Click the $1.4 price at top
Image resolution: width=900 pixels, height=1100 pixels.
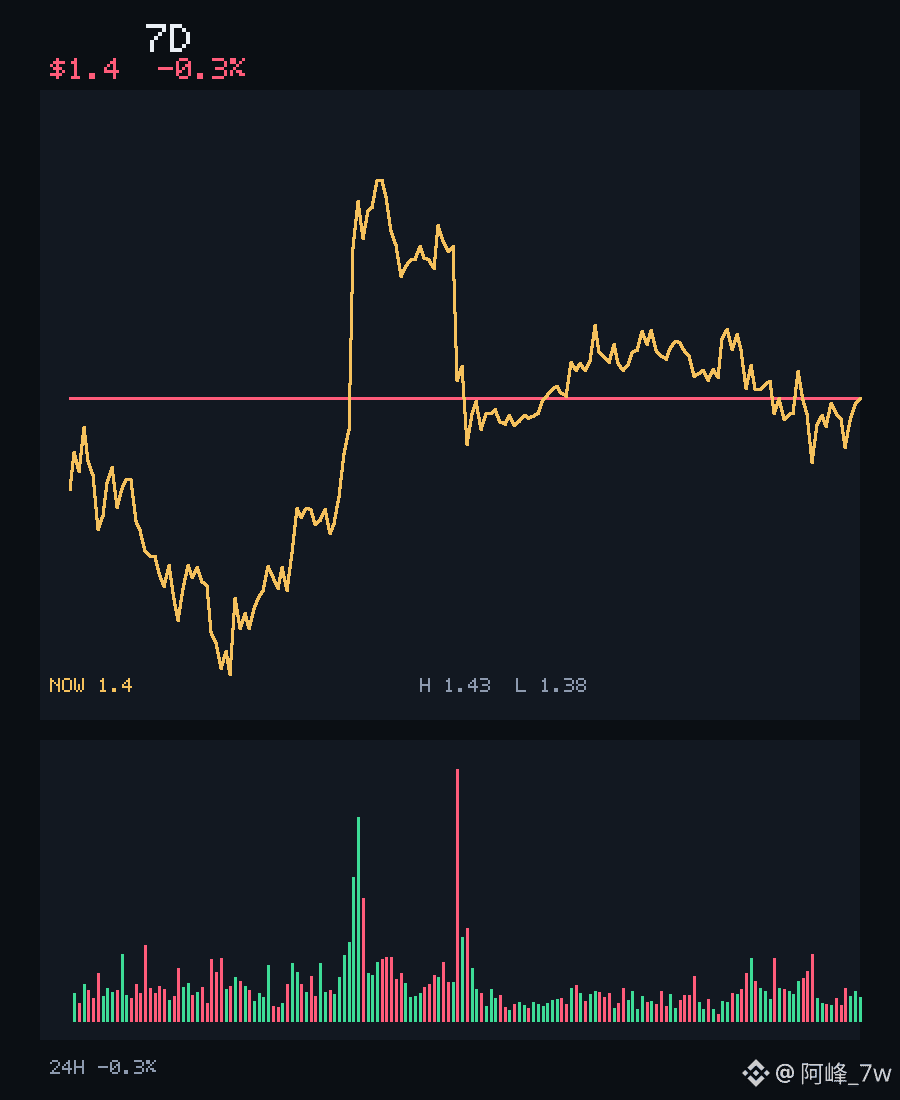click(84, 69)
